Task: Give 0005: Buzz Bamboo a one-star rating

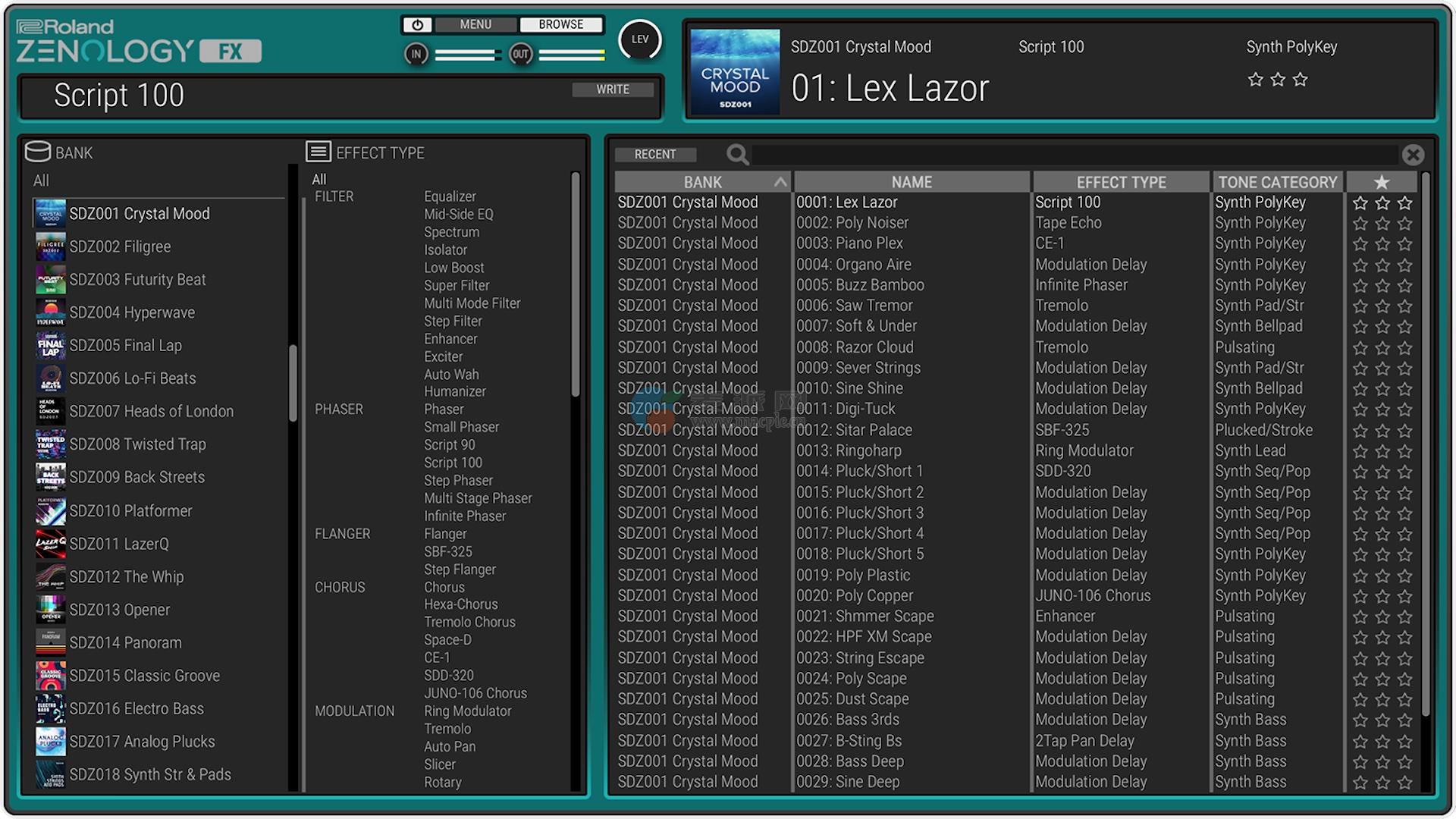Action: (x=1360, y=286)
